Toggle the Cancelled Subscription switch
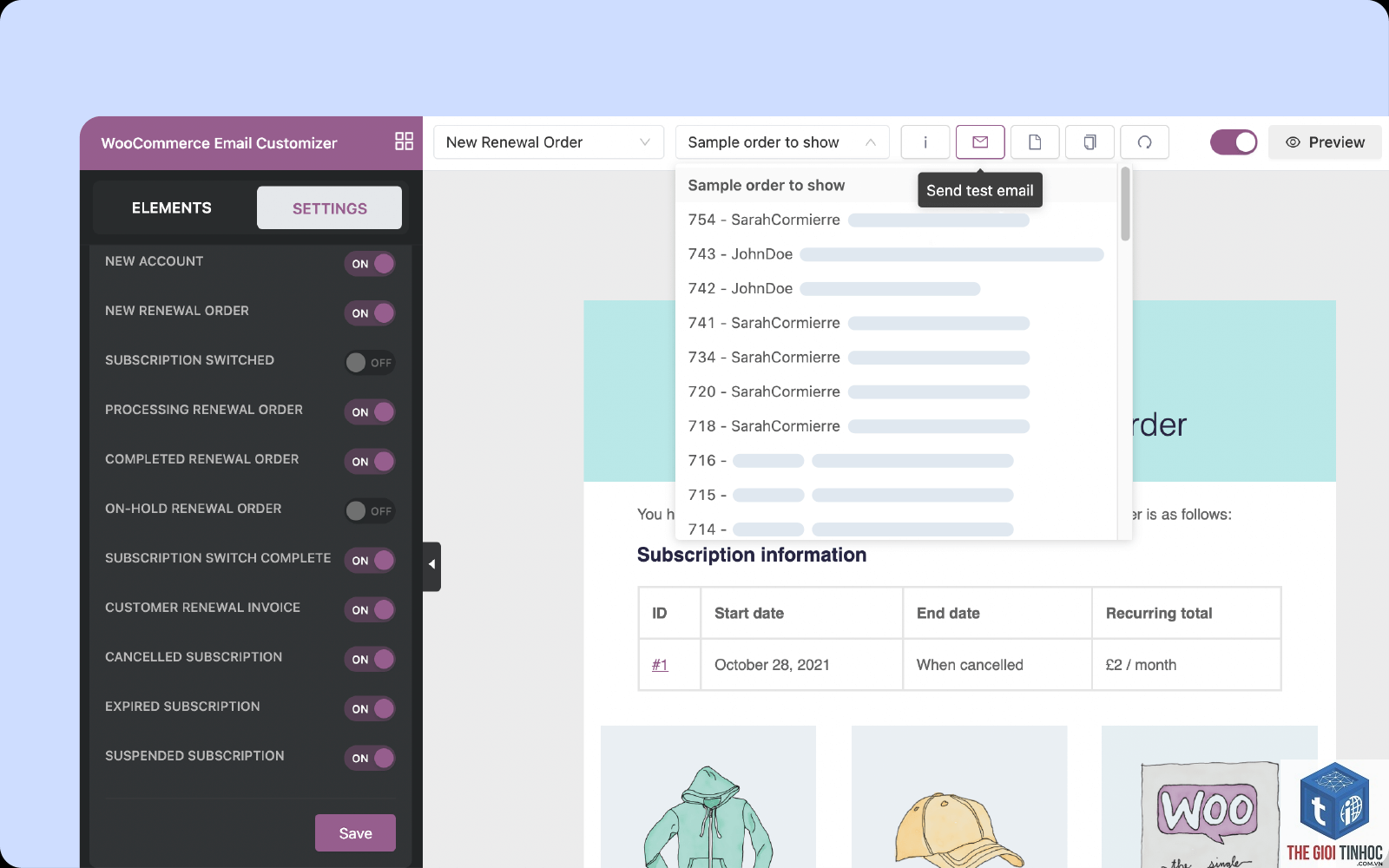Screen dimensions: 1389x868 point(370,660)
